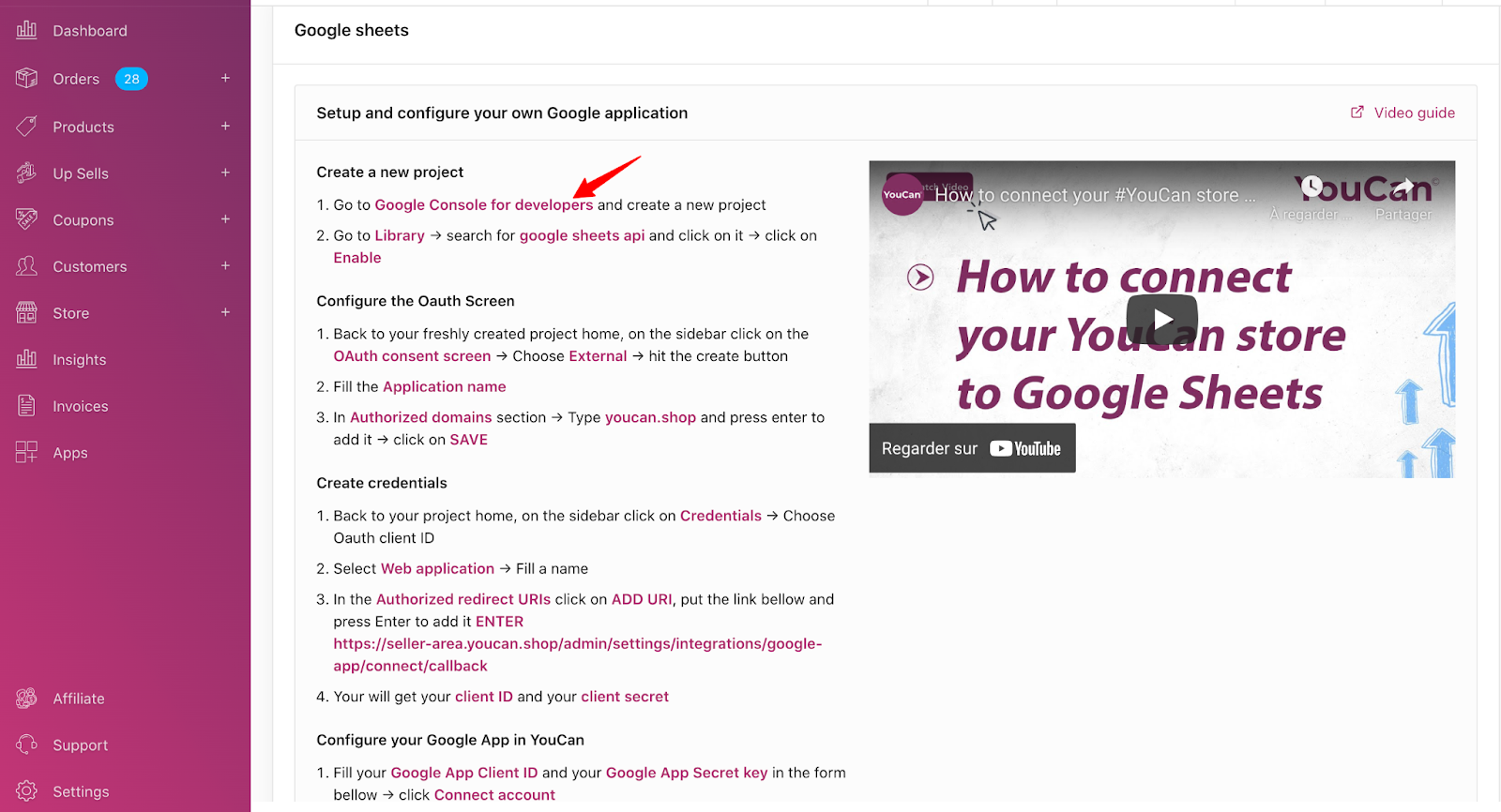The height and width of the screenshot is (812, 1501).
Task: Play the YouCan Google Sheets video
Action: click(1161, 320)
